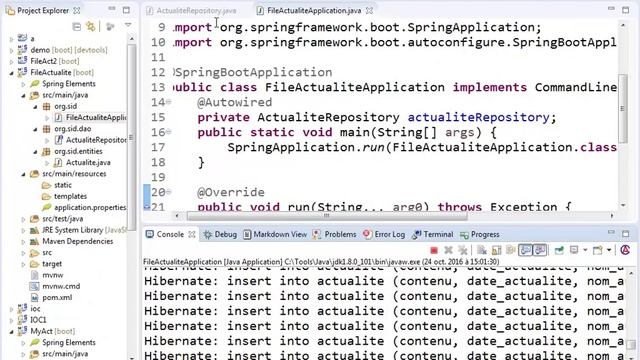Select the MyAct [boot] project
The image size is (640, 360).
[x=47, y=331]
